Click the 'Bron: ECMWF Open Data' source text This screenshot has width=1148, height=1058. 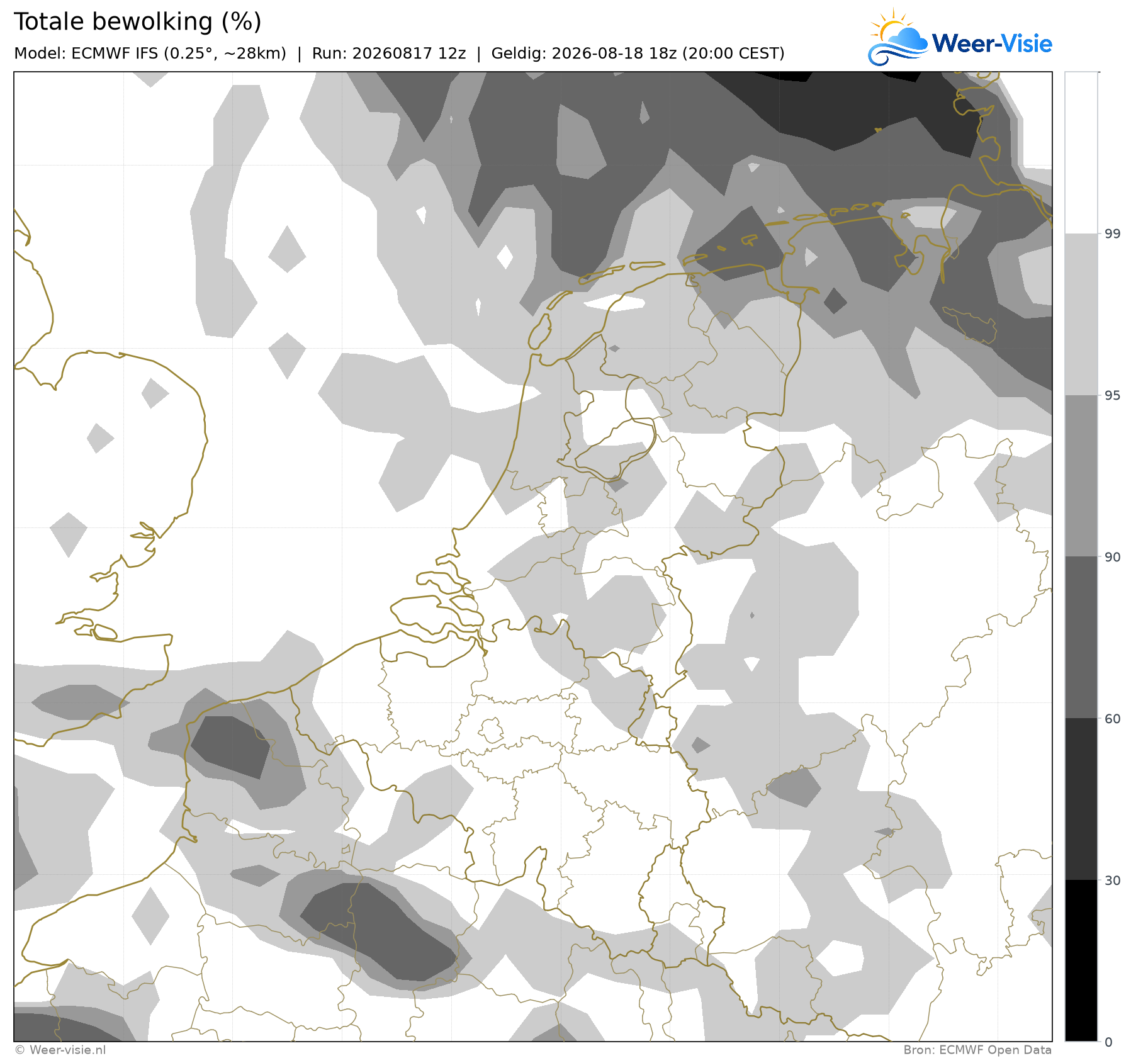coord(977,1050)
